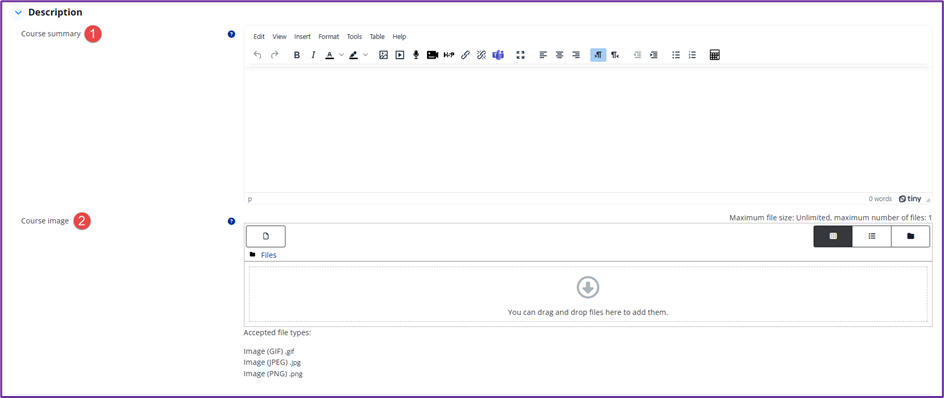The height and width of the screenshot is (398, 944).
Task: Click the tiny editor logo link
Action: 910,199
